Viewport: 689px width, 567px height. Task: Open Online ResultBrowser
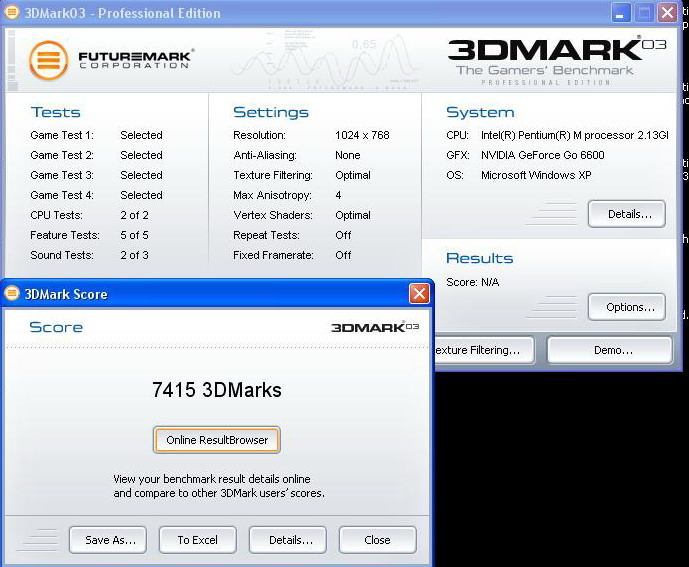(x=217, y=440)
